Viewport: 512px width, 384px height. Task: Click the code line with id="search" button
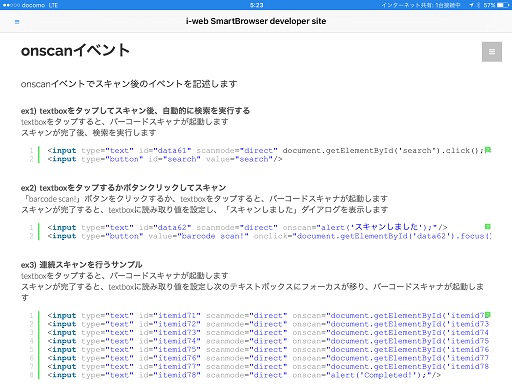(x=165, y=159)
